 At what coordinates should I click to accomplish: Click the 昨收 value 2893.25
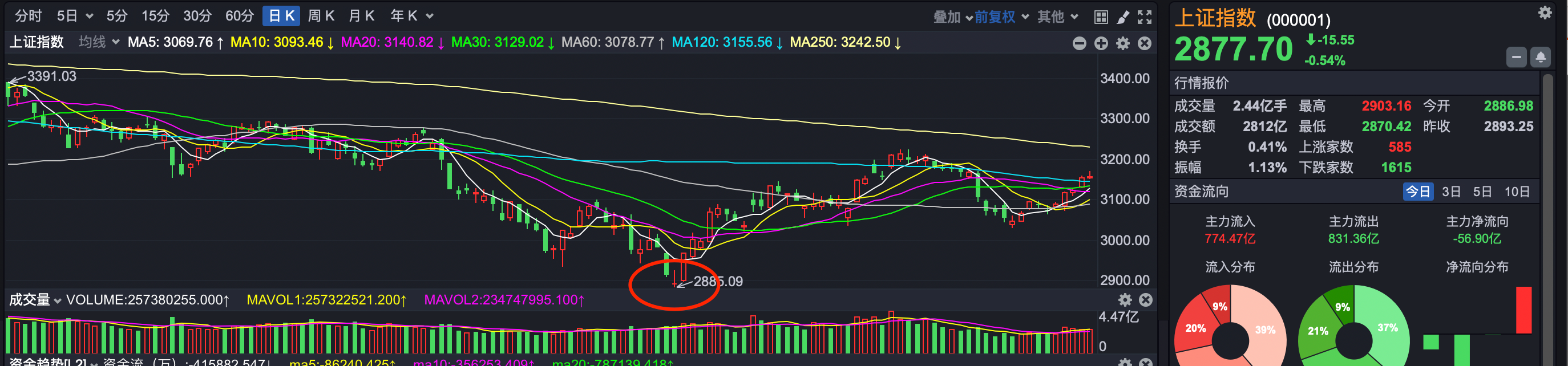(1508, 127)
